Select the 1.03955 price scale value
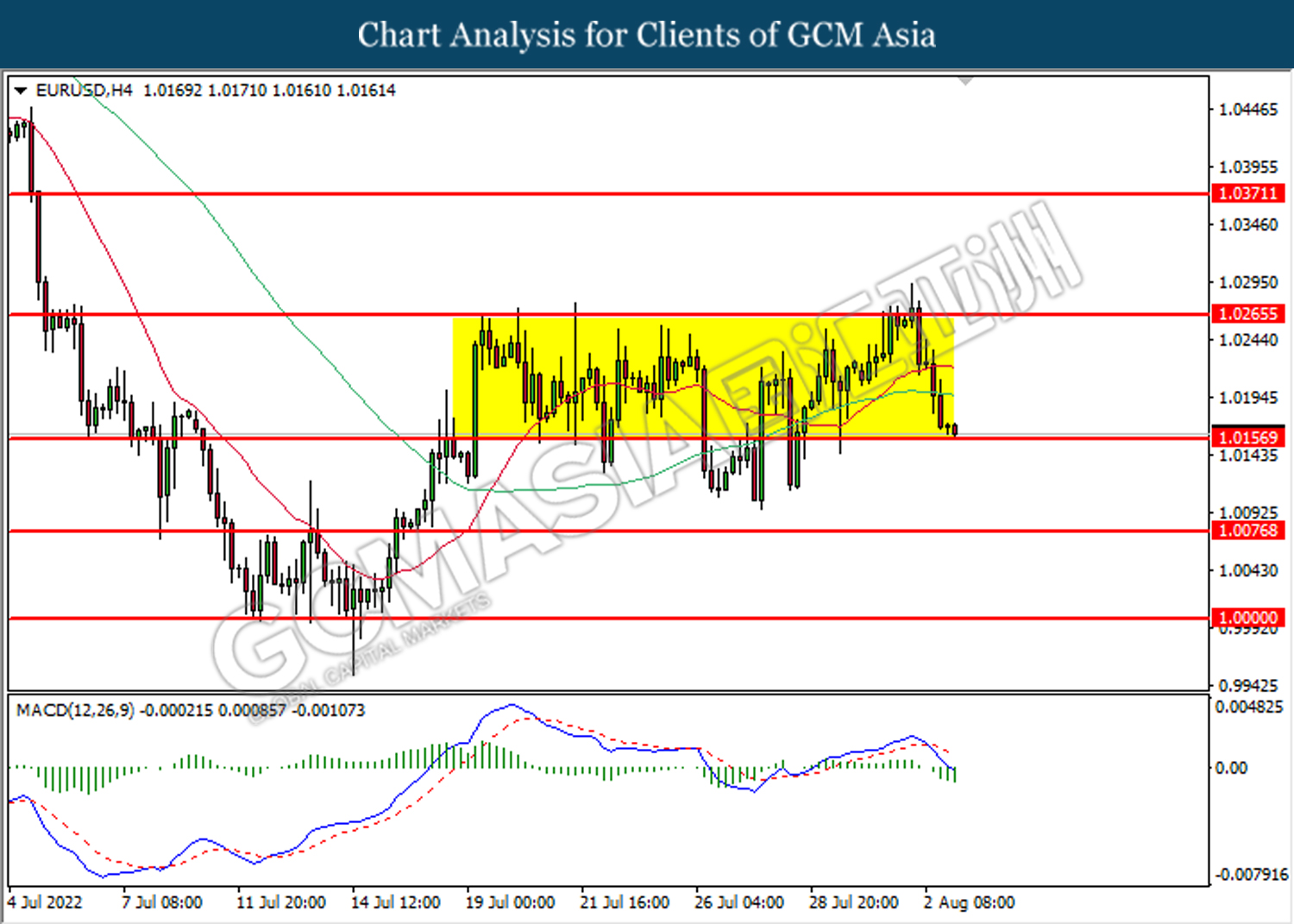Viewport: 1294px width, 924px height. point(1248,167)
